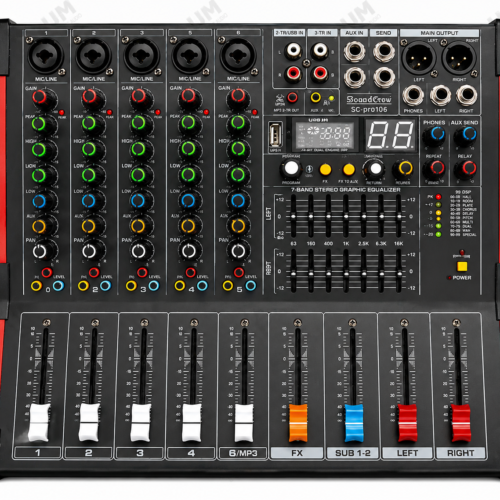Move the channel 1 white fader

(39, 423)
